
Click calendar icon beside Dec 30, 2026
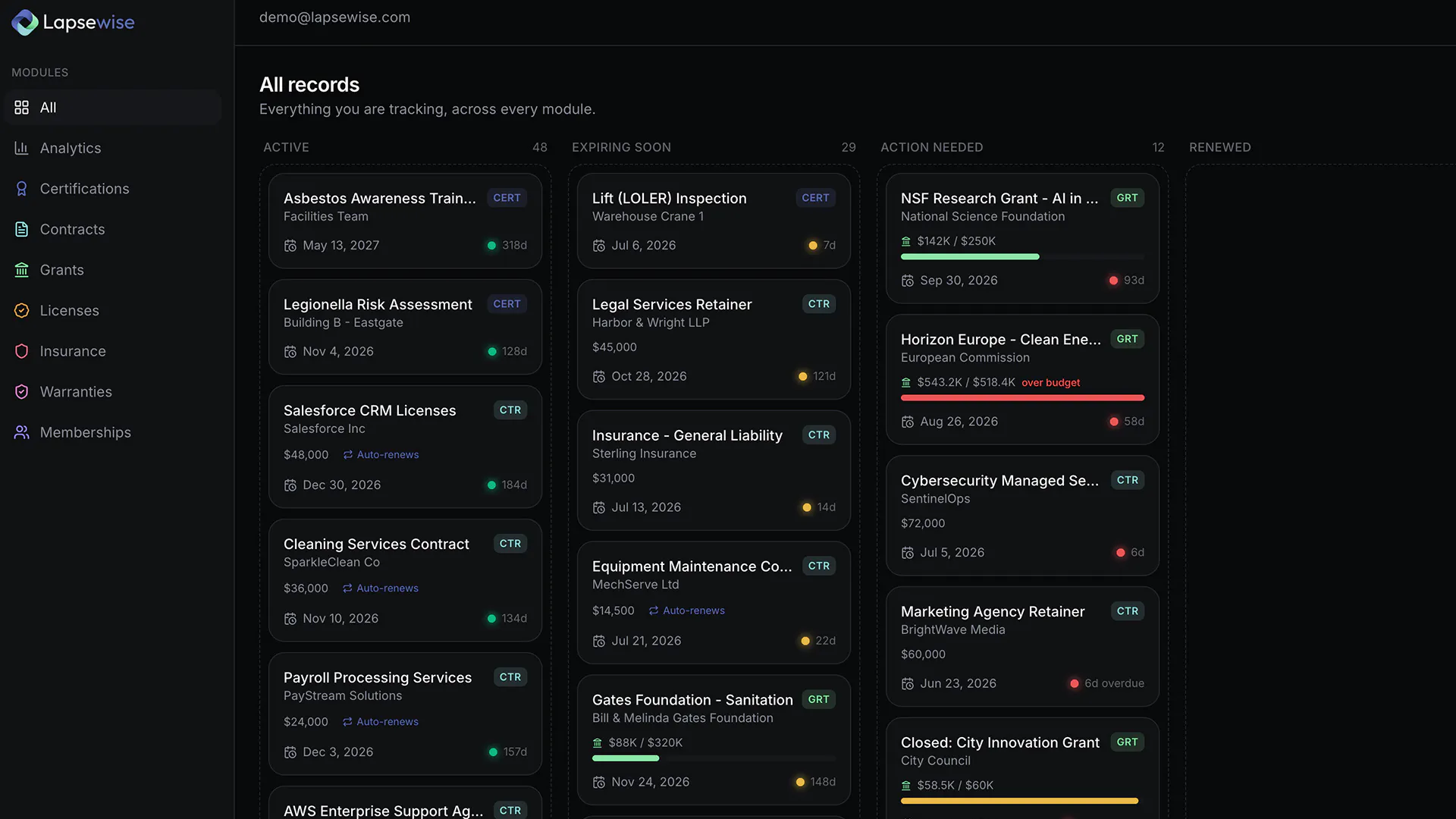click(x=290, y=485)
